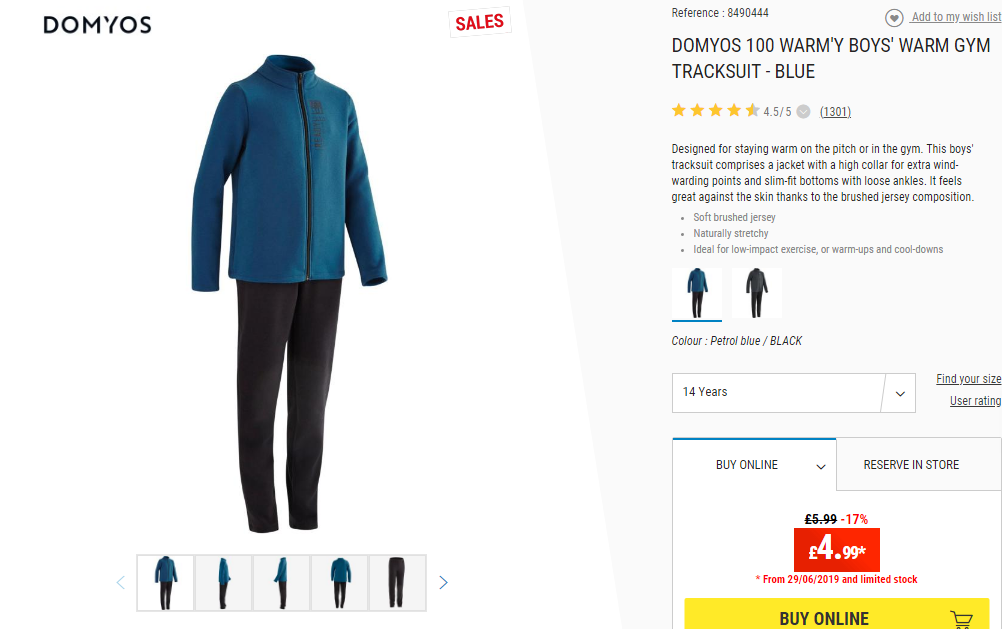Click the round icon beside rating 4.5/5
Viewport: 1002px width, 629px height.
point(804,112)
